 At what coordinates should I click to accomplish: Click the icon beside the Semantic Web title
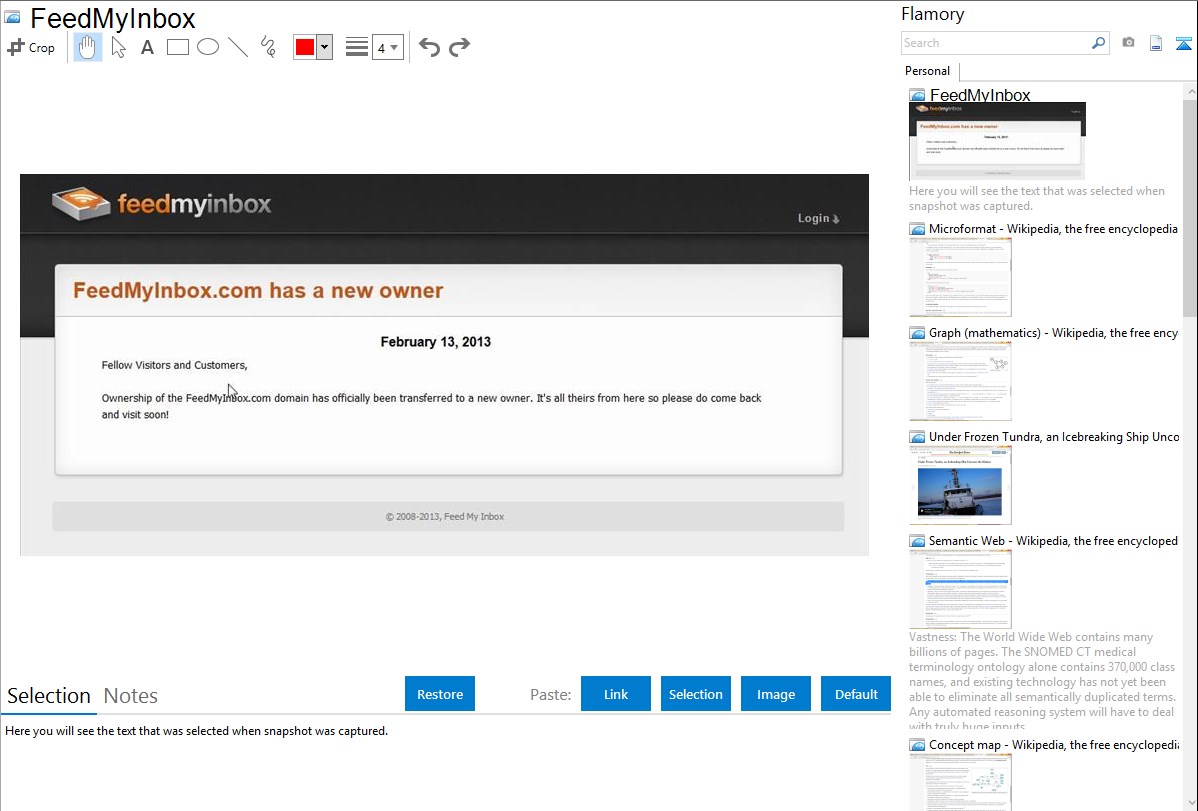917,541
